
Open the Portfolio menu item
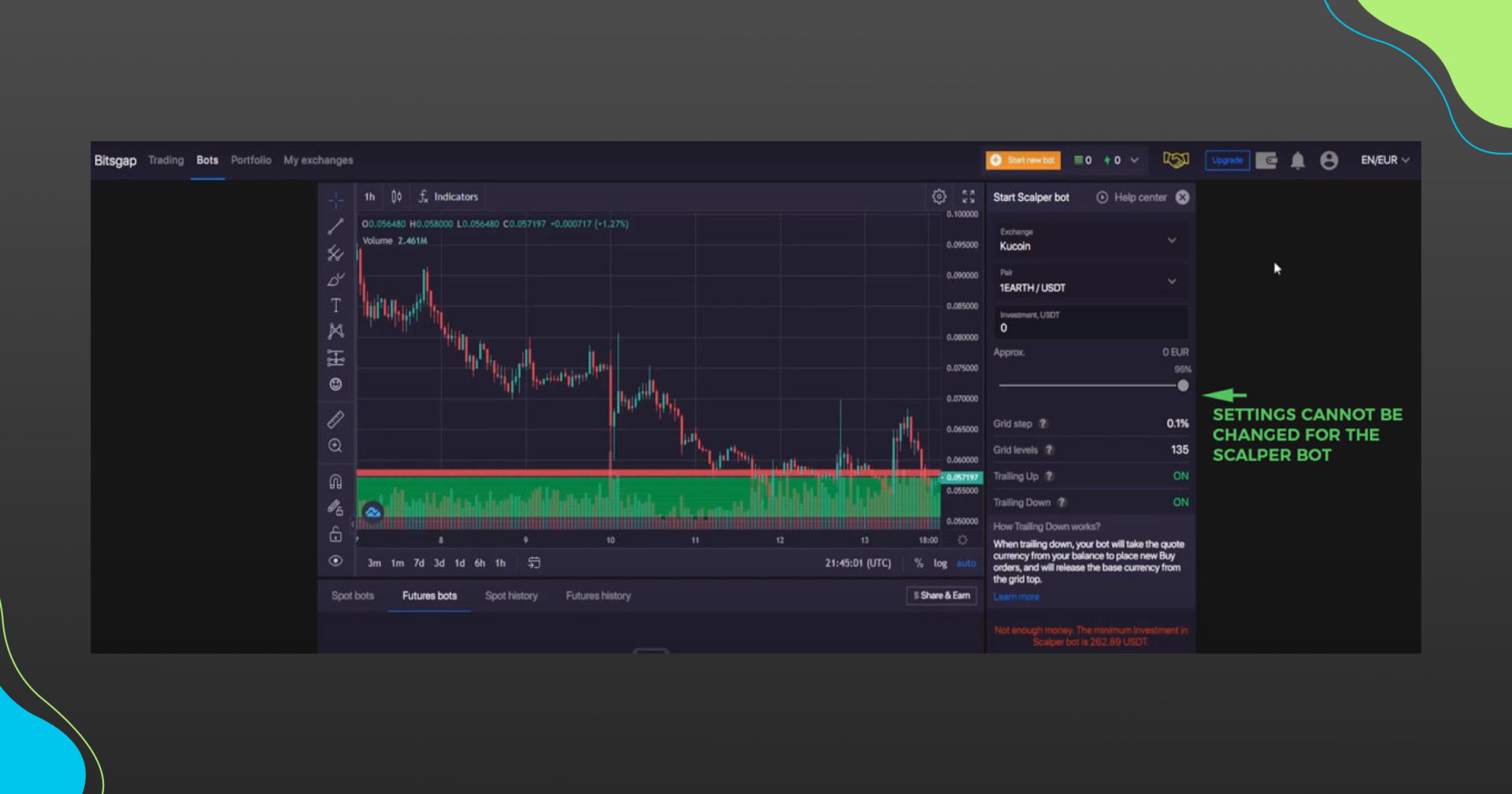(250, 160)
